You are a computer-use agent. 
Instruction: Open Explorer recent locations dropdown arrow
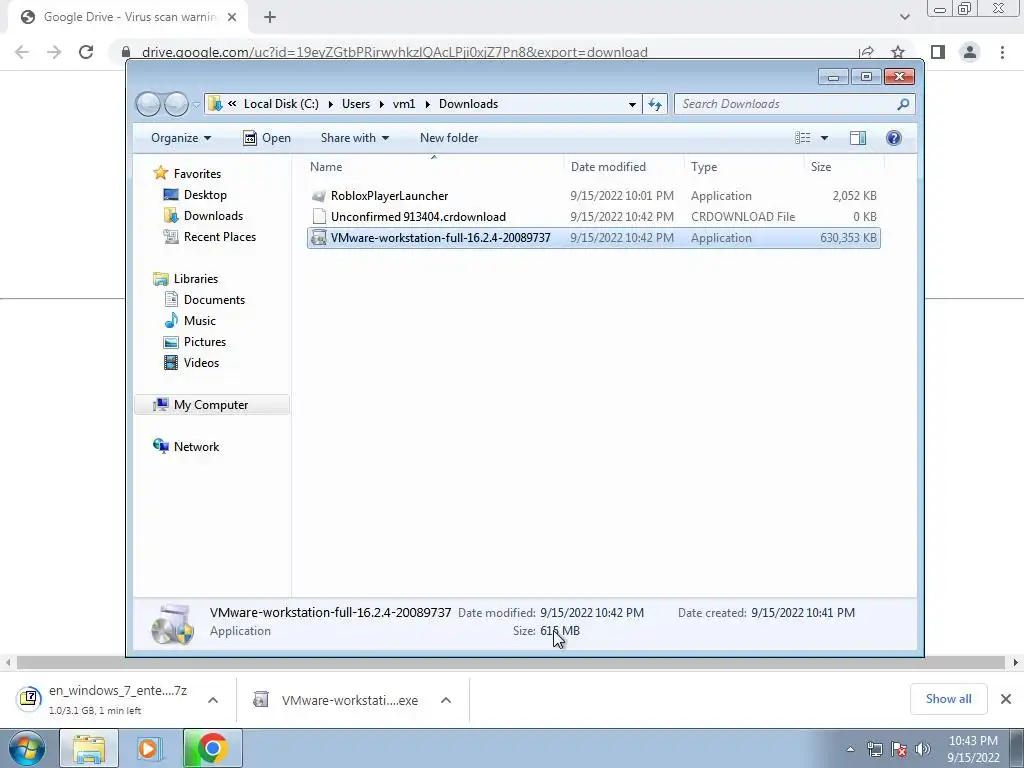pyautogui.click(x=196, y=104)
